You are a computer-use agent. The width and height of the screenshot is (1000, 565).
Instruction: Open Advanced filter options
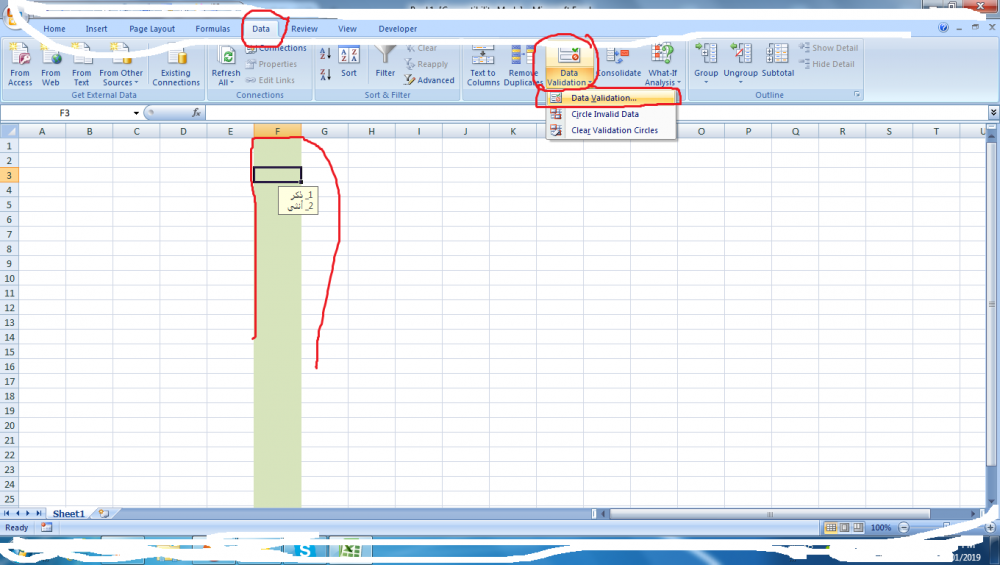click(429, 80)
